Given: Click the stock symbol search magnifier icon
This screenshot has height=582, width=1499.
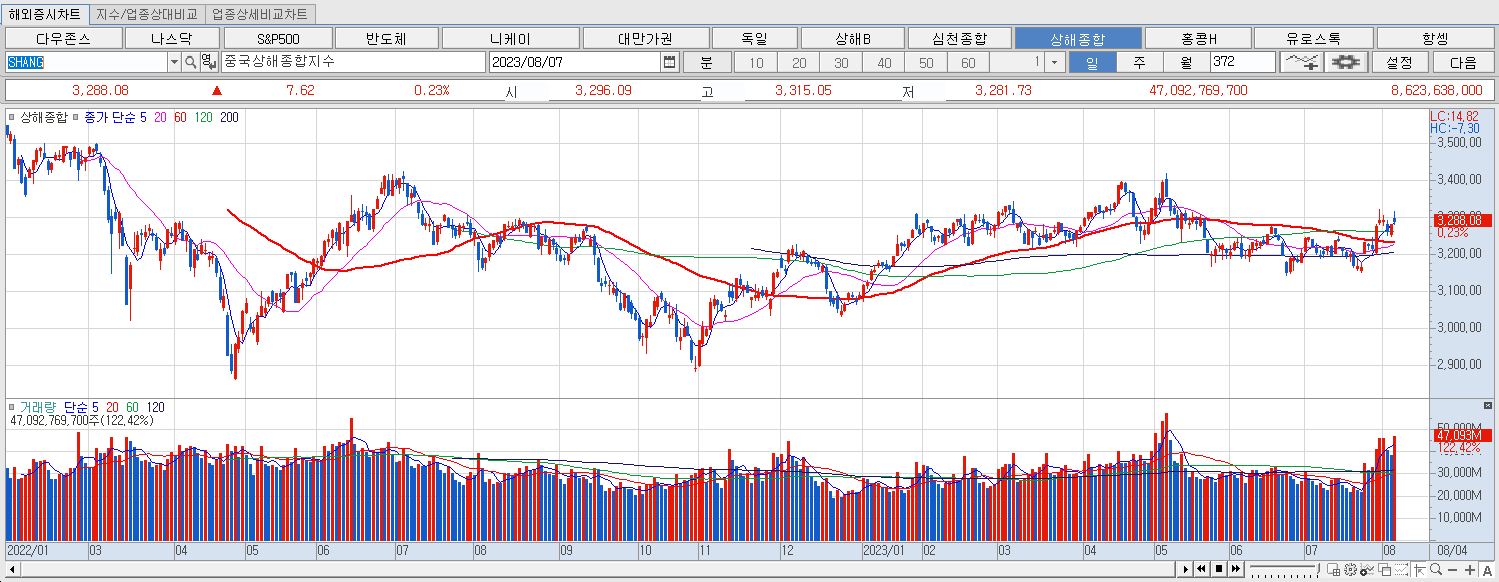Looking at the screenshot, I should [x=189, y=61].
